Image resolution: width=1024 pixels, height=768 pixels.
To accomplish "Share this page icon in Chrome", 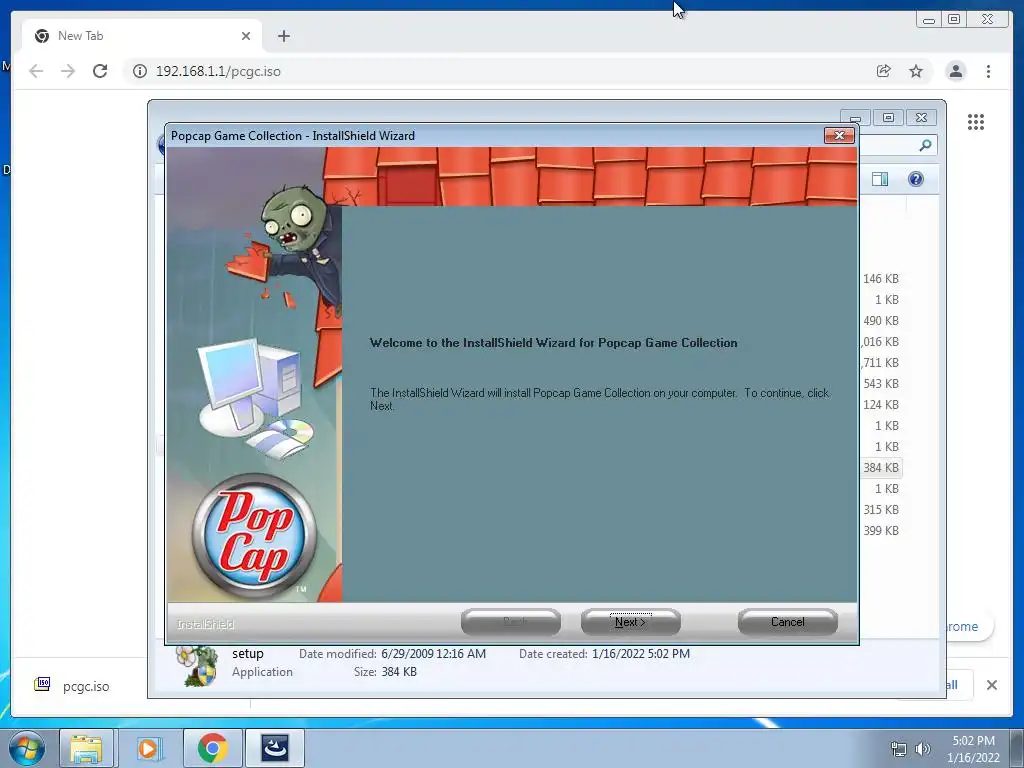I will coord(884,71).
